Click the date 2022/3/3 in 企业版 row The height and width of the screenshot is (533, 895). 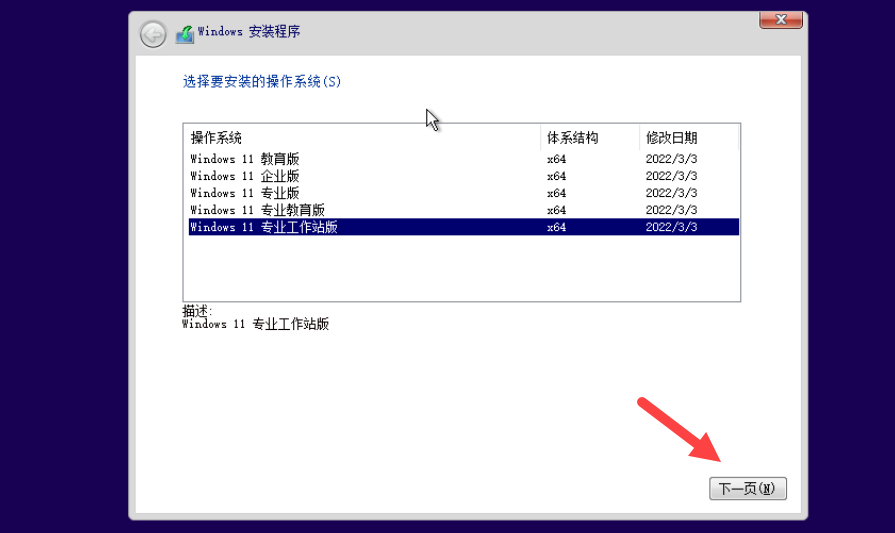click(671, 176)
